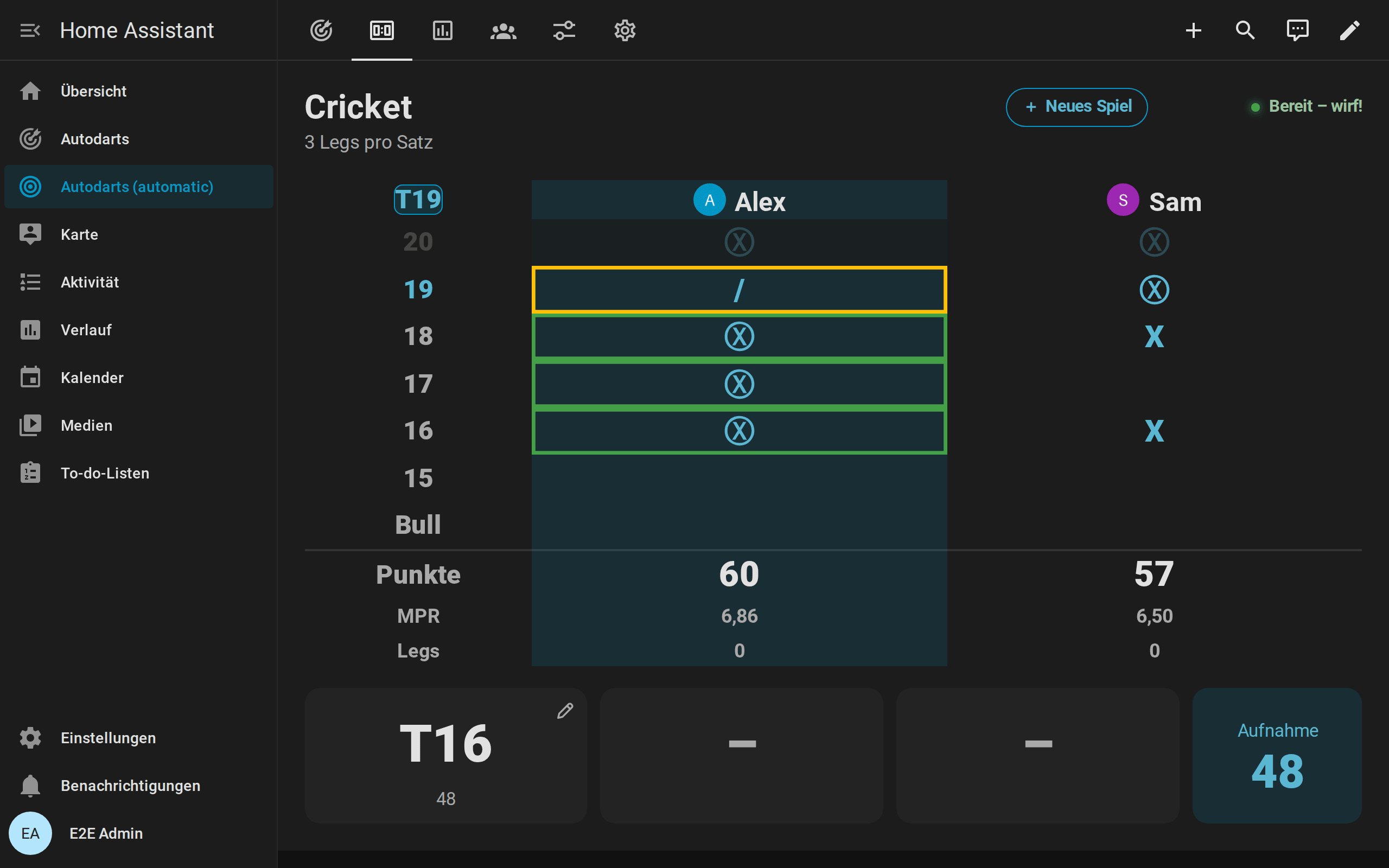Screen dimensions: 1389x868
Task: Open the players group tab
Action: coord(504,30)
